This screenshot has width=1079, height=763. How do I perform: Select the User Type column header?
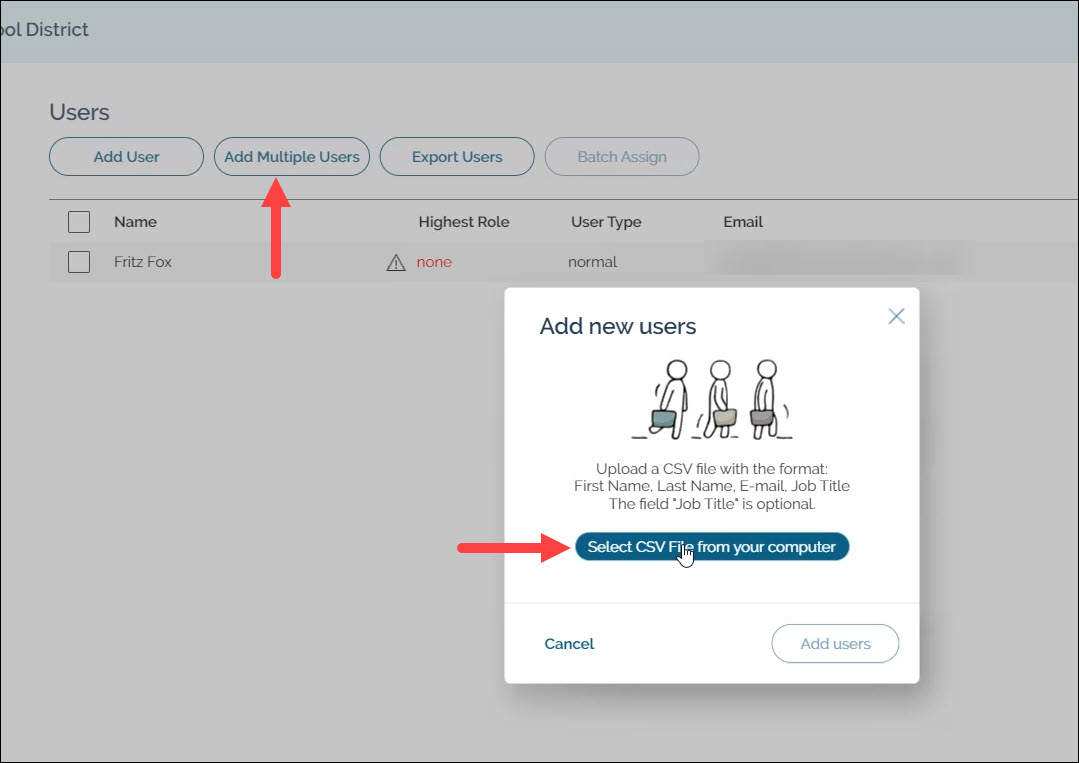(x=606, y=222)
